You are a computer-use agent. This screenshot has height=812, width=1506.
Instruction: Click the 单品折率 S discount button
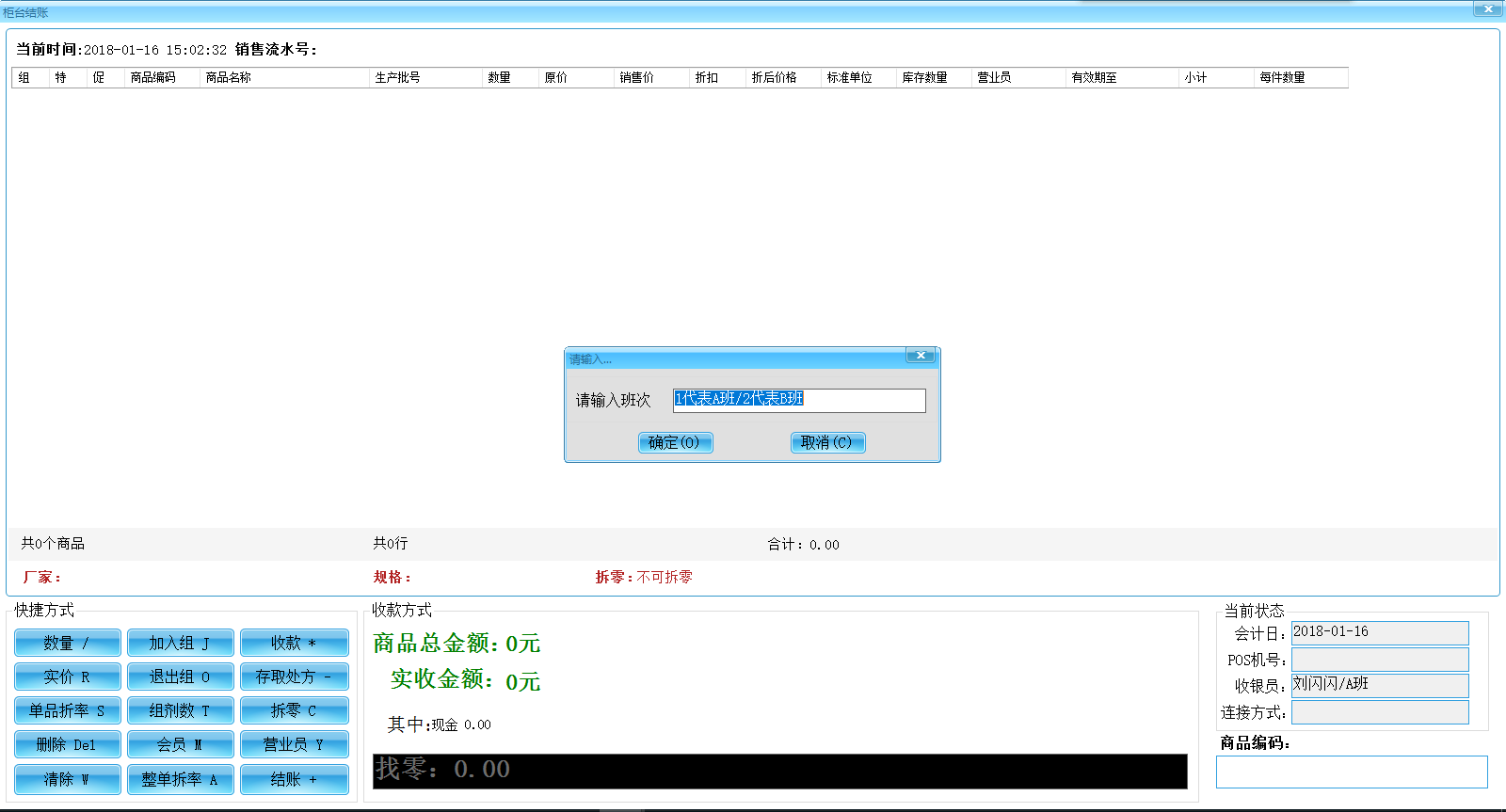(67, 710)
